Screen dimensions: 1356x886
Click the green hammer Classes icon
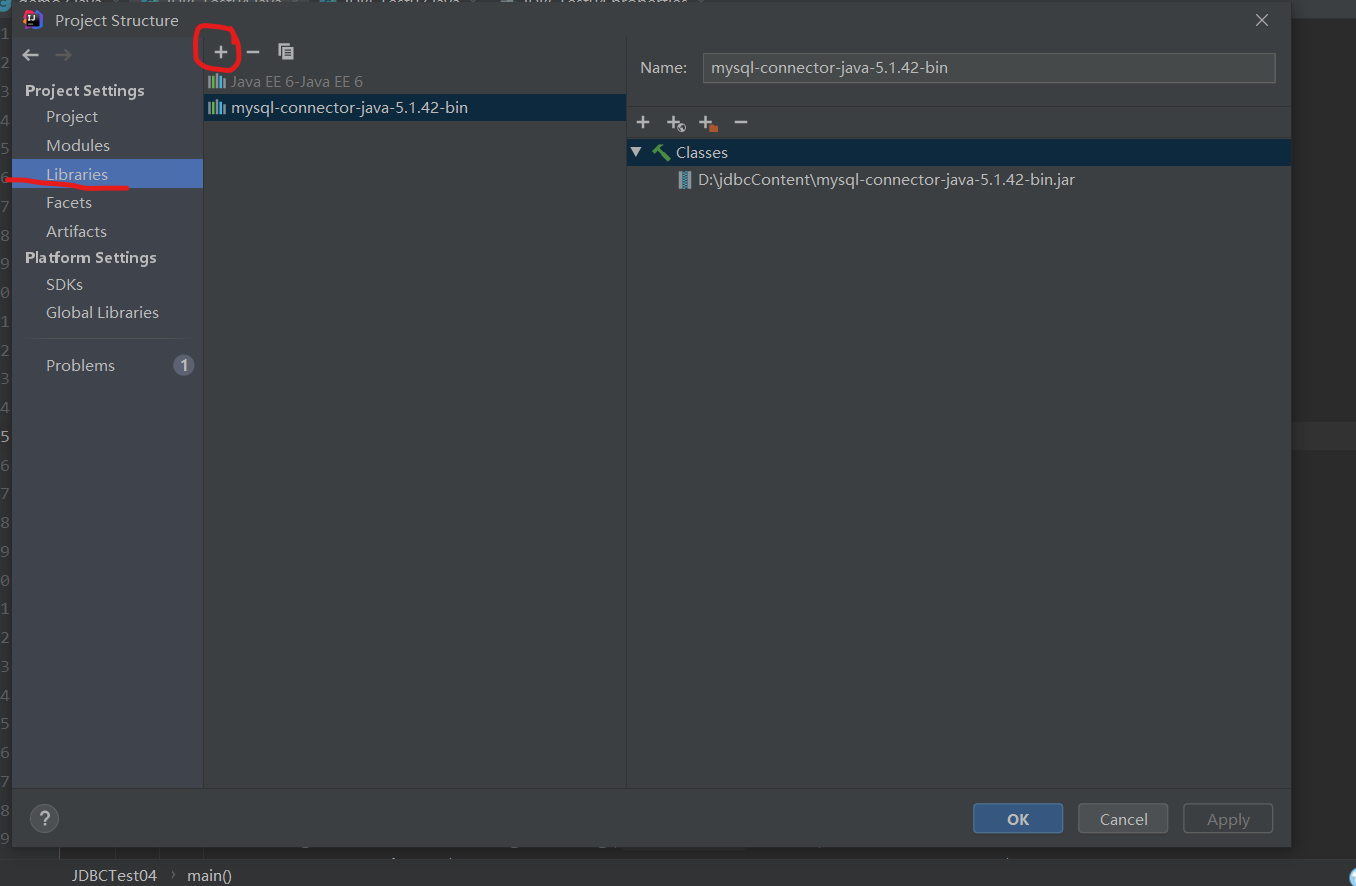tap(661, 152)
